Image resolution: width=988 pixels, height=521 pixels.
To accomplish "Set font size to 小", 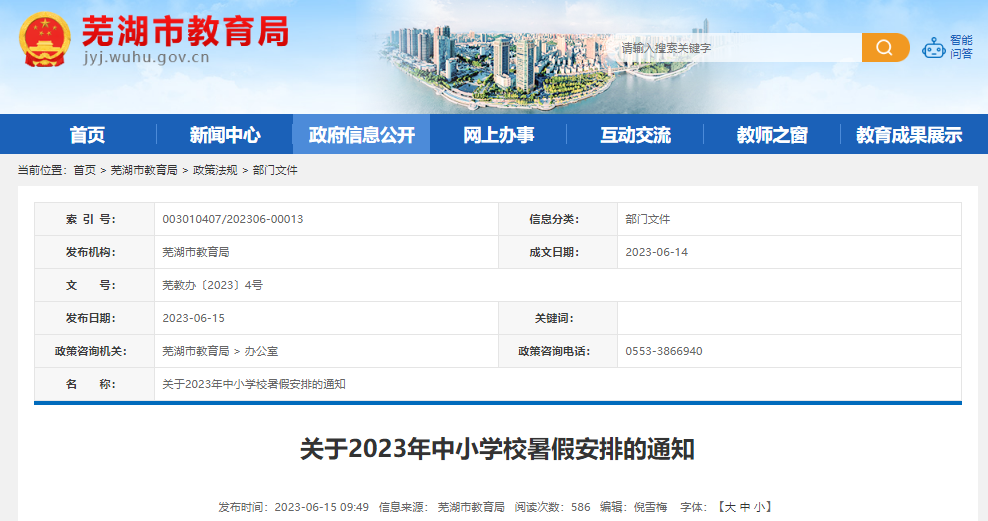I will 759,507.
